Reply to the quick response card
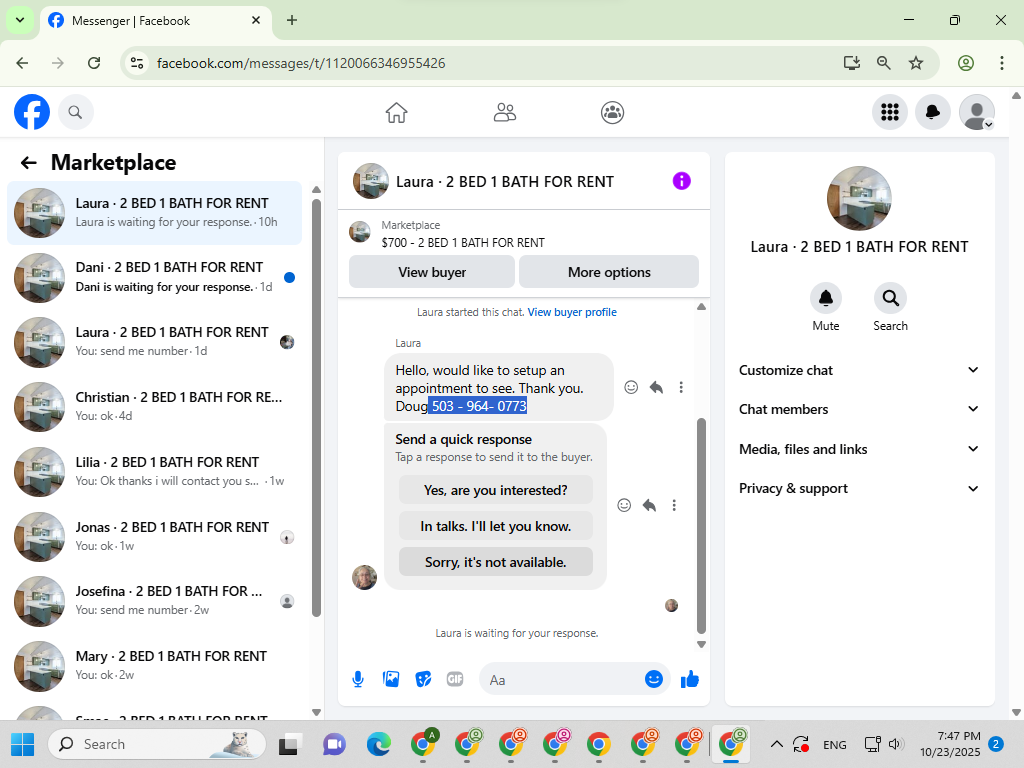Screen dimensions: 1024x768 pyautogui.click(x=649, y=505)
